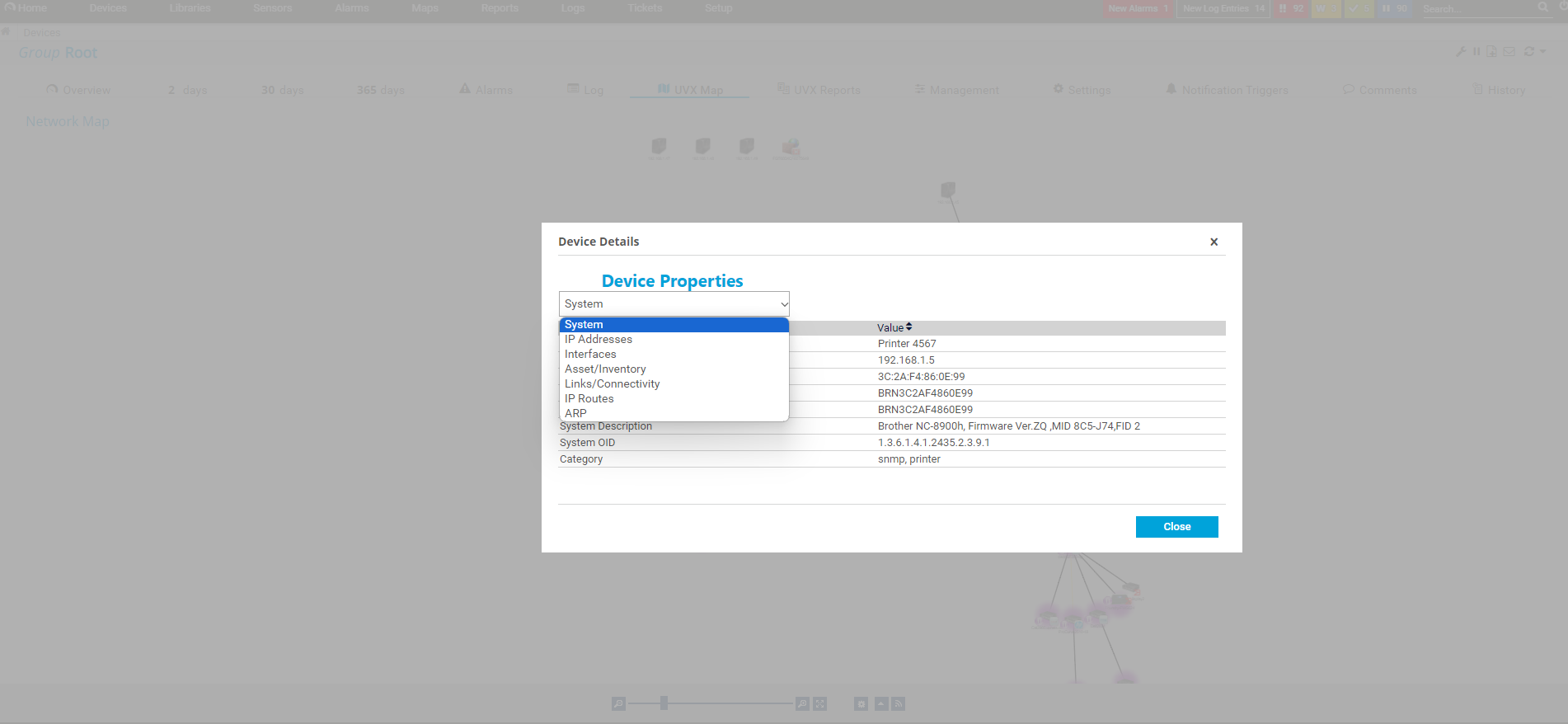Click the New Alarms 1 button
Image resolution: width=1568 pixels, height=724 pixels.
(1138, 8)
